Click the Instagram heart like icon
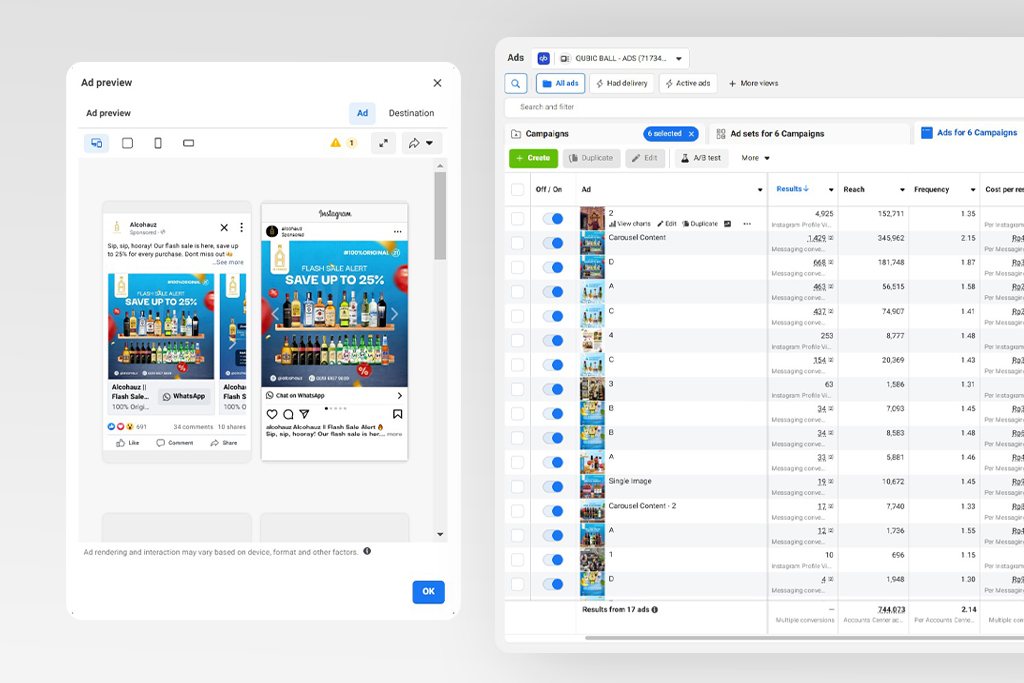Image resolution: width=1024 pixels, height=683 pixels. click(271, 414)
